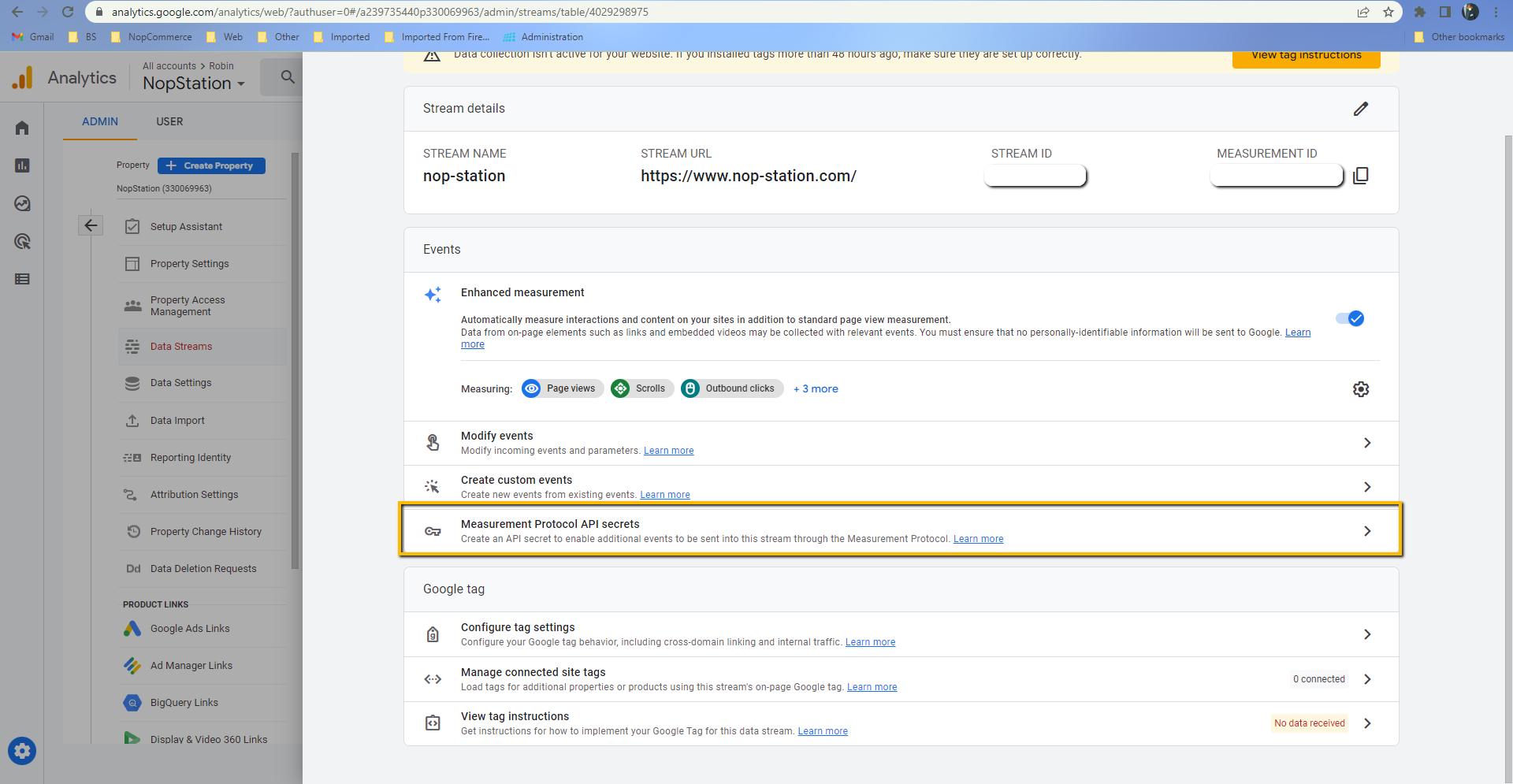Click the back arrow in Property column

pos(91,226)
